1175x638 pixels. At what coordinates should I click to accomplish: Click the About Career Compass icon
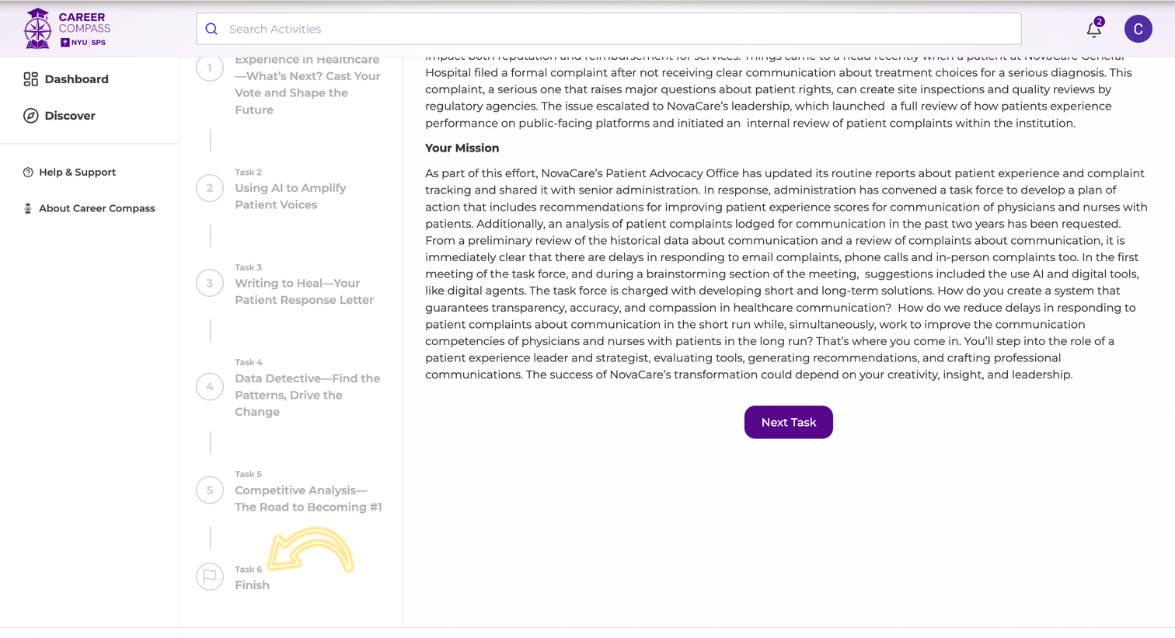[x=28, y=209]
